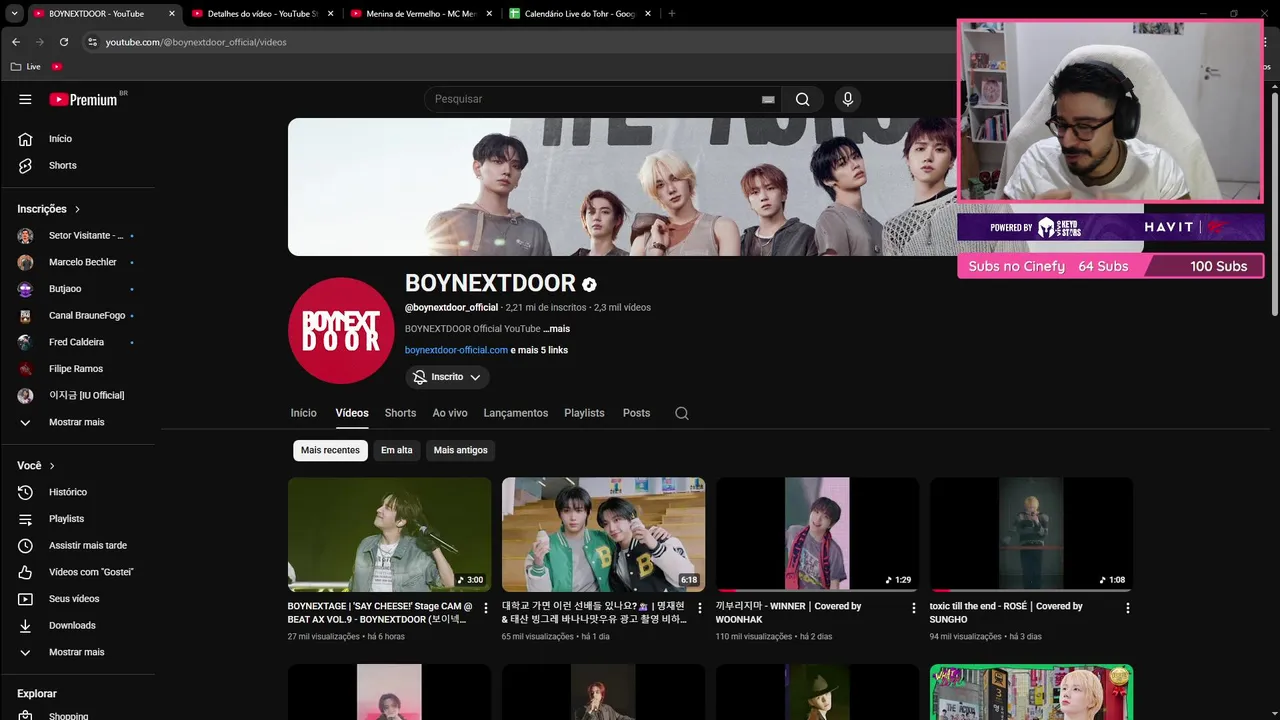Click the browser back arrow
The height and width of the screenshot is (720, 1280).
point(15,42)
